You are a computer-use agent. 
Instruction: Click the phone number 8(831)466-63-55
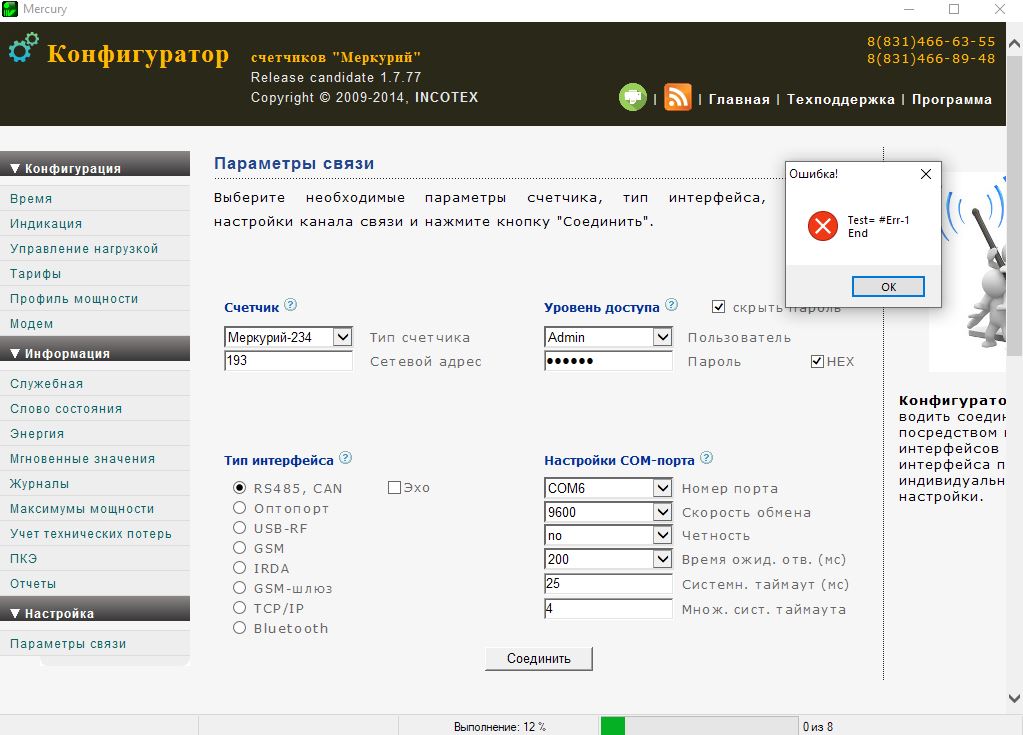931,42
